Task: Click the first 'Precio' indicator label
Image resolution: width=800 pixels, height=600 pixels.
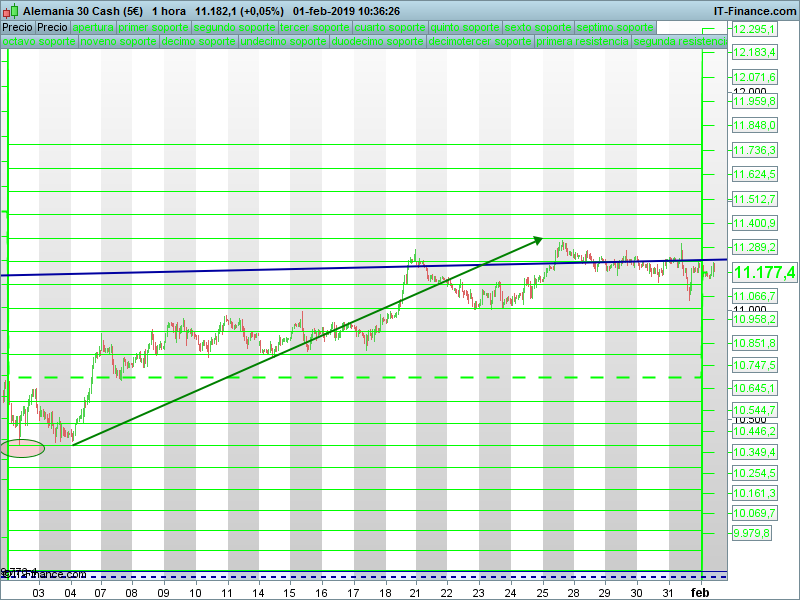Action: (17, 27)
